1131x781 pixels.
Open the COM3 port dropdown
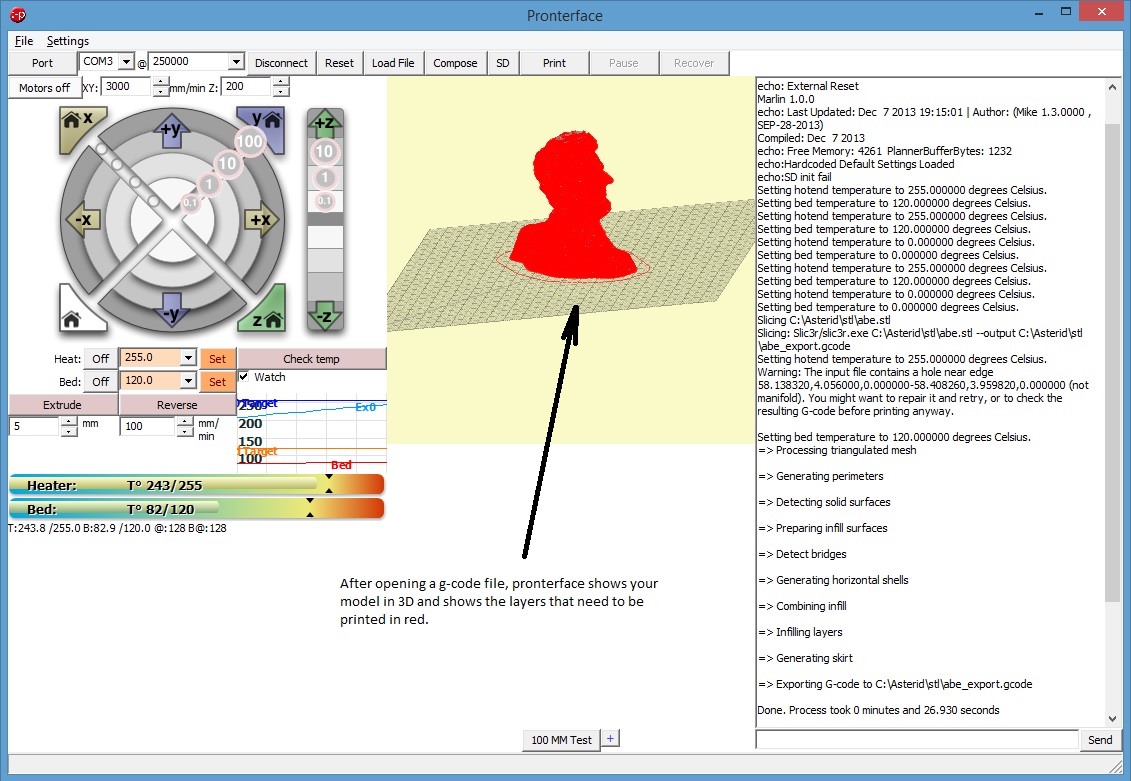[126, 62]
